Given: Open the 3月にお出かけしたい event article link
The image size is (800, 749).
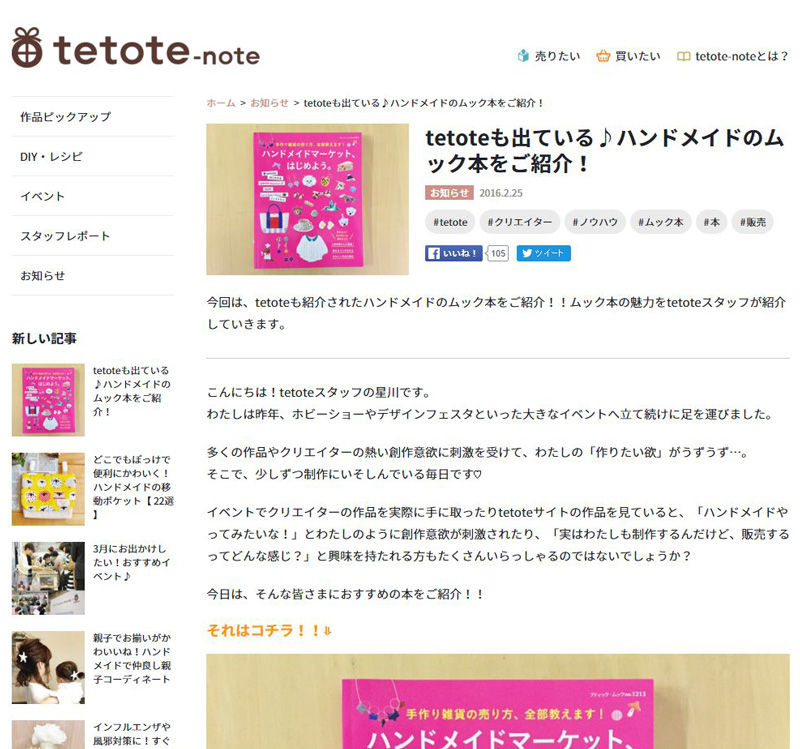Looking at the screenshot, I should pos(131,562).
